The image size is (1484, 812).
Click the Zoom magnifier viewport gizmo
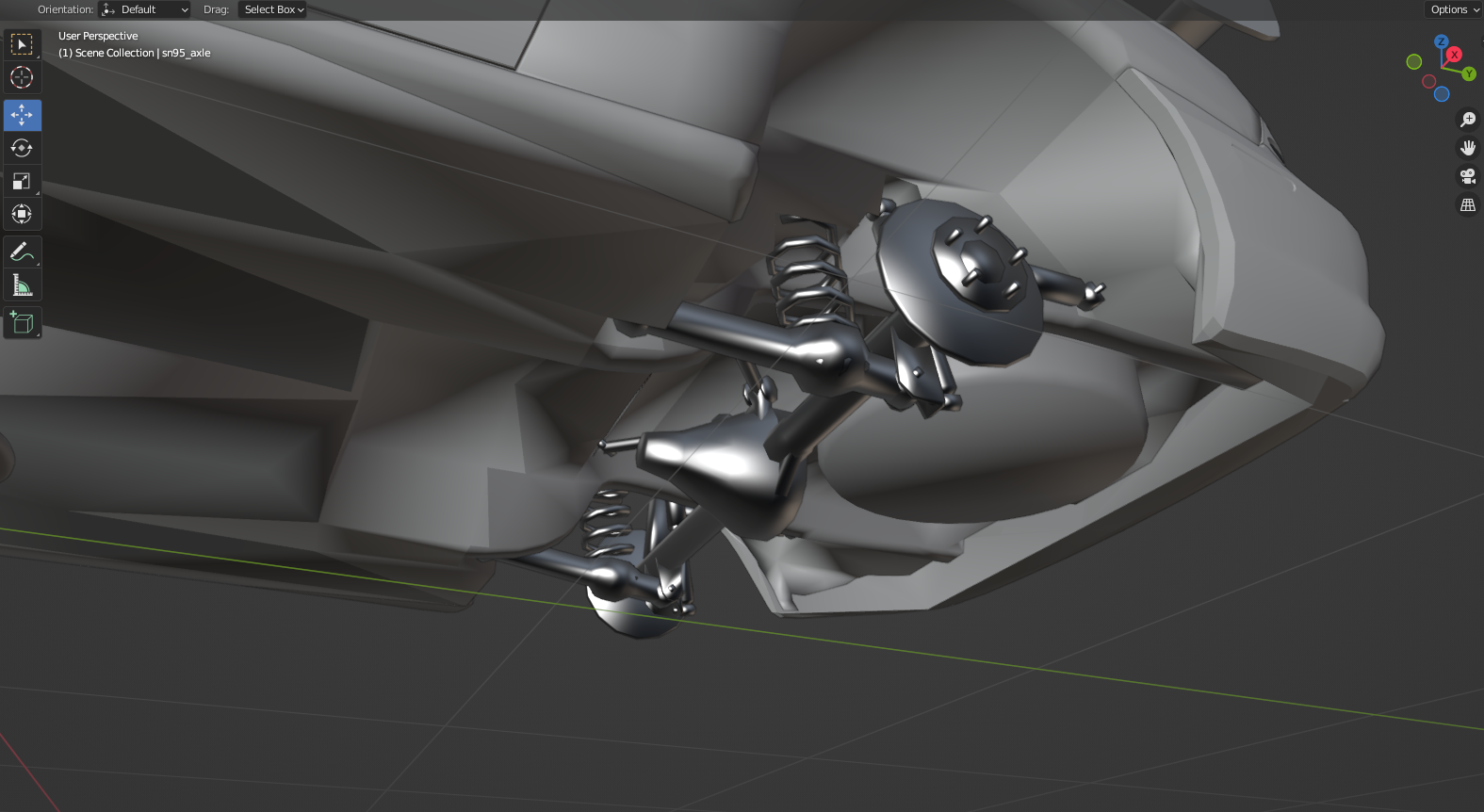1468,120
